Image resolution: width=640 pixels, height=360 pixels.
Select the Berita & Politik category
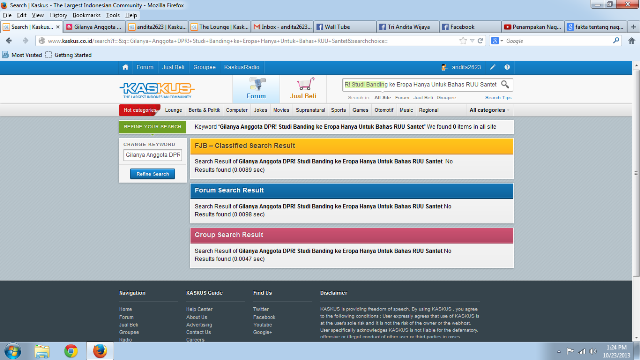204,110
